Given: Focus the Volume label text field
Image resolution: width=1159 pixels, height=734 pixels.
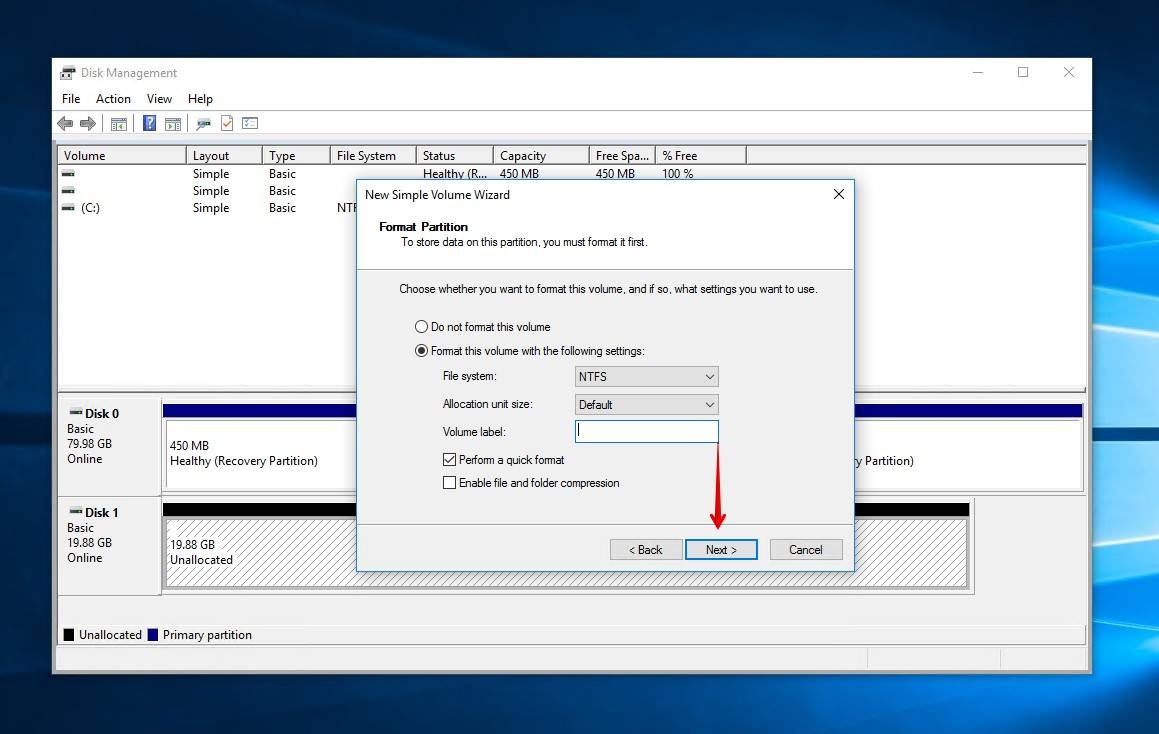Looking at the screenshot, I should coord(647,431).
